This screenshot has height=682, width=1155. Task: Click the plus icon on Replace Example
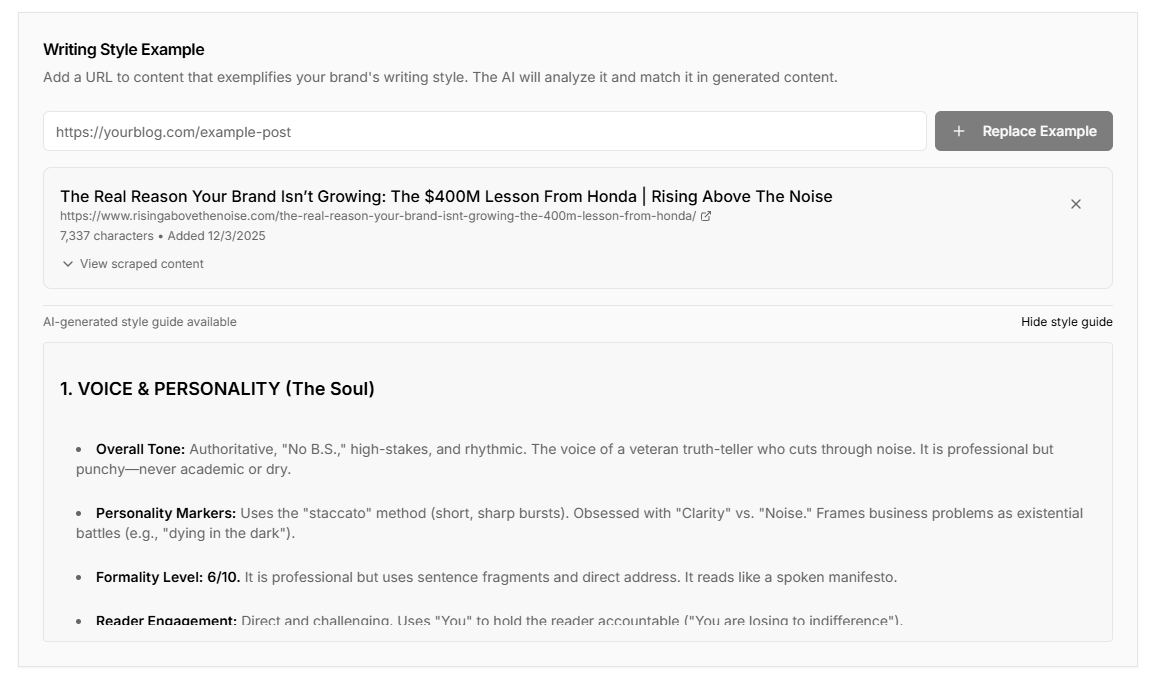tap(959, 131)
